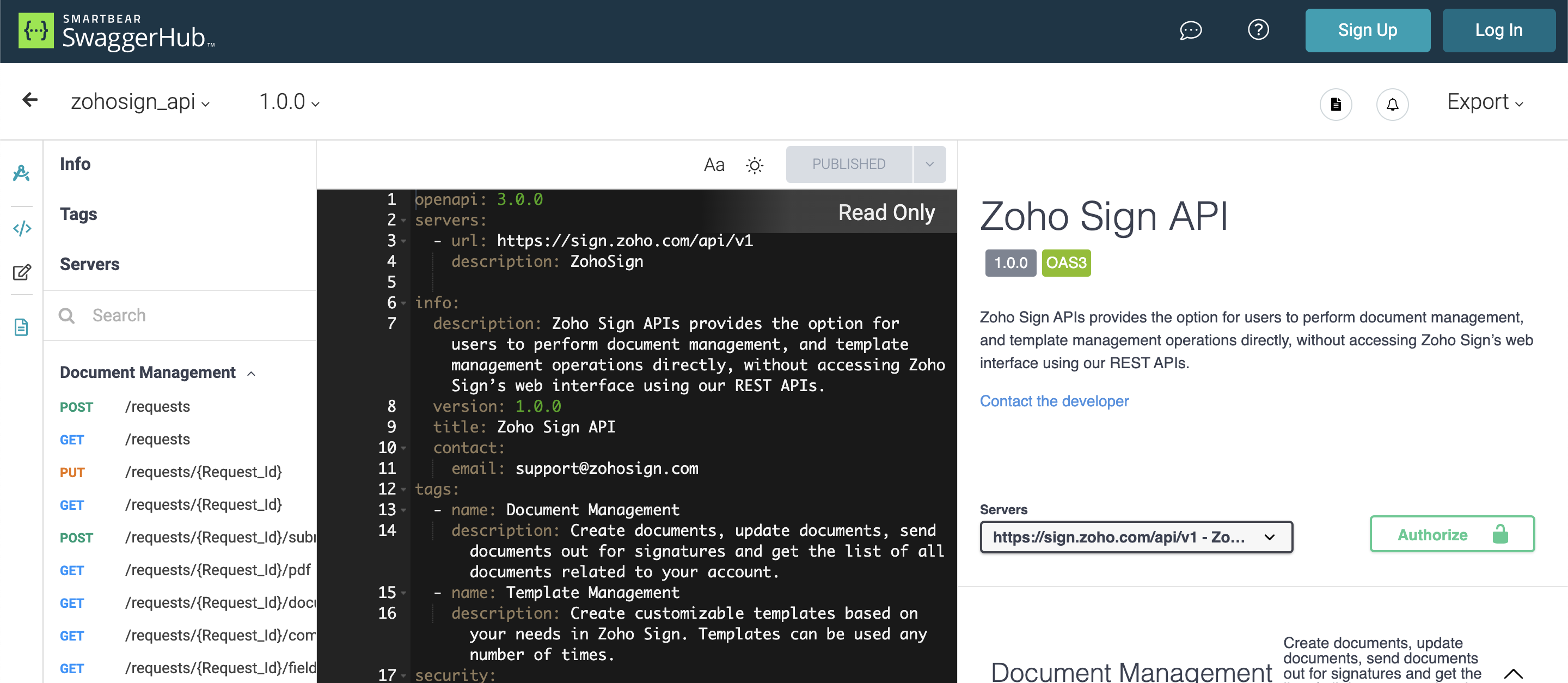Viewport: 1568px width, 683px height.
Task: Click the Zoho Sign API title
Action: pyautogui.click(x=1104, y=216)
